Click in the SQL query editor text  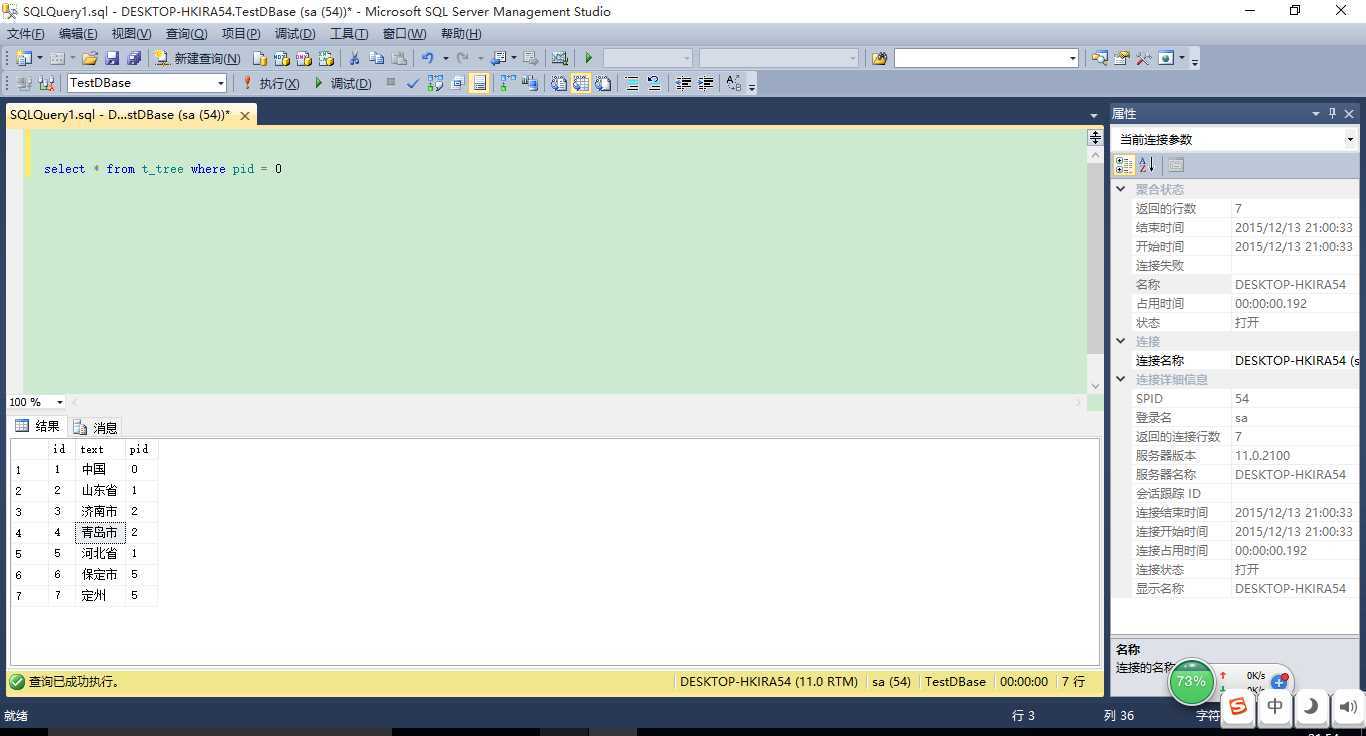pyautogui.click(x=163, y=169)
